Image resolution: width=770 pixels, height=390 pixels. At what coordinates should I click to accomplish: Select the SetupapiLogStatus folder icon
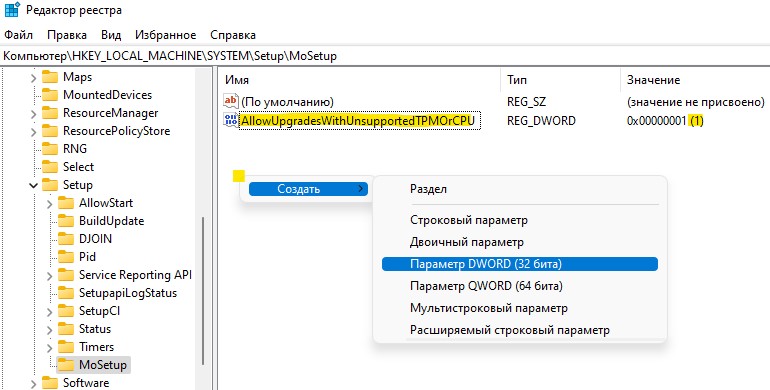tap(66, 293)
